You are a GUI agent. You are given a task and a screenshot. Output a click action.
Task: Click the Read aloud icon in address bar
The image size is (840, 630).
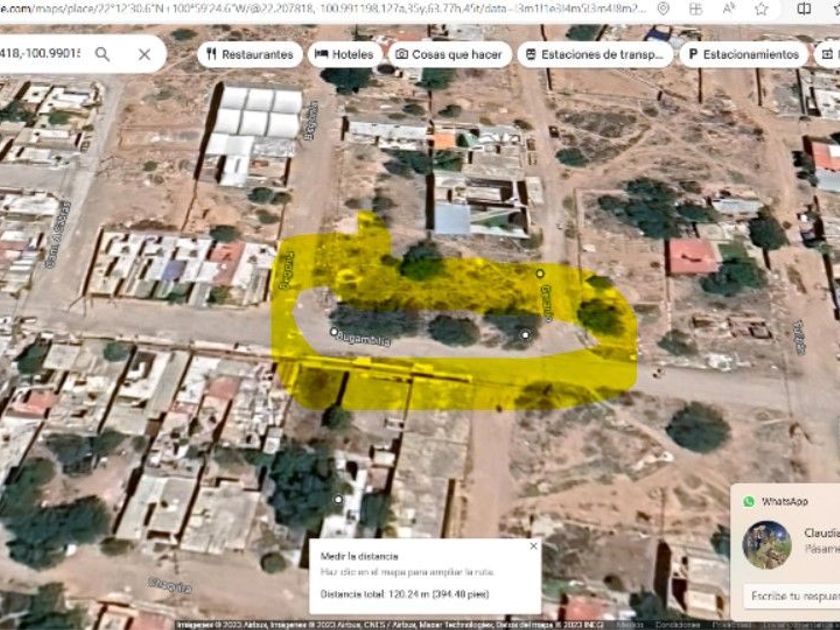(729, 9)
